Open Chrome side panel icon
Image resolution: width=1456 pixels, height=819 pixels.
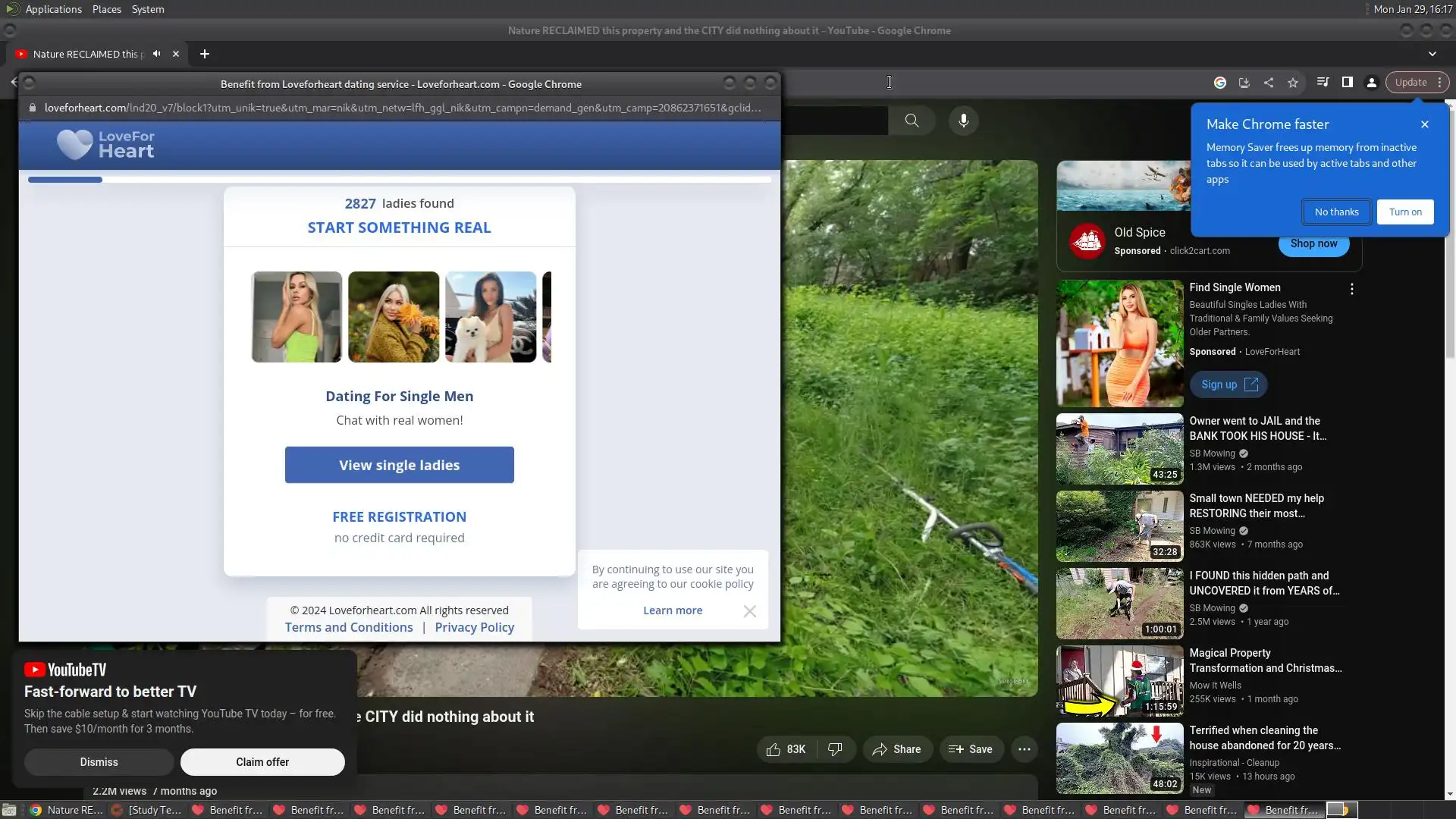[1348, 83]
